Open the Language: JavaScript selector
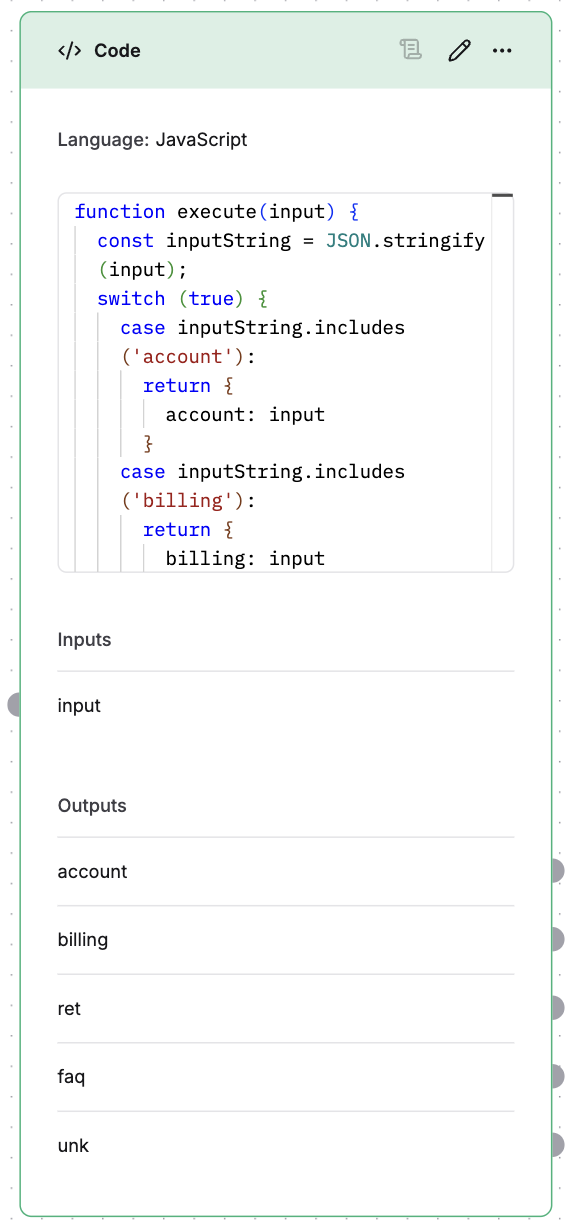Screen dimensions: 576x1228 151,139
